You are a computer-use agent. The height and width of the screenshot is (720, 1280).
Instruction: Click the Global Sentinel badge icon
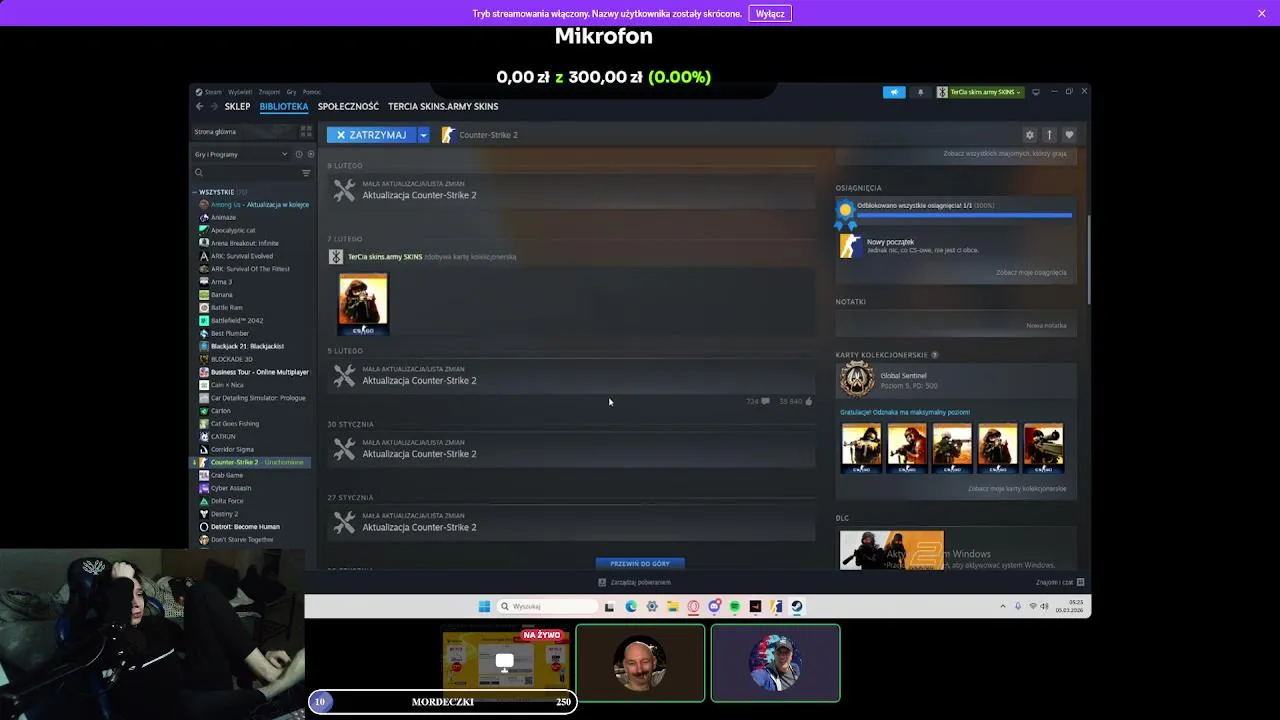click(857, 380)
